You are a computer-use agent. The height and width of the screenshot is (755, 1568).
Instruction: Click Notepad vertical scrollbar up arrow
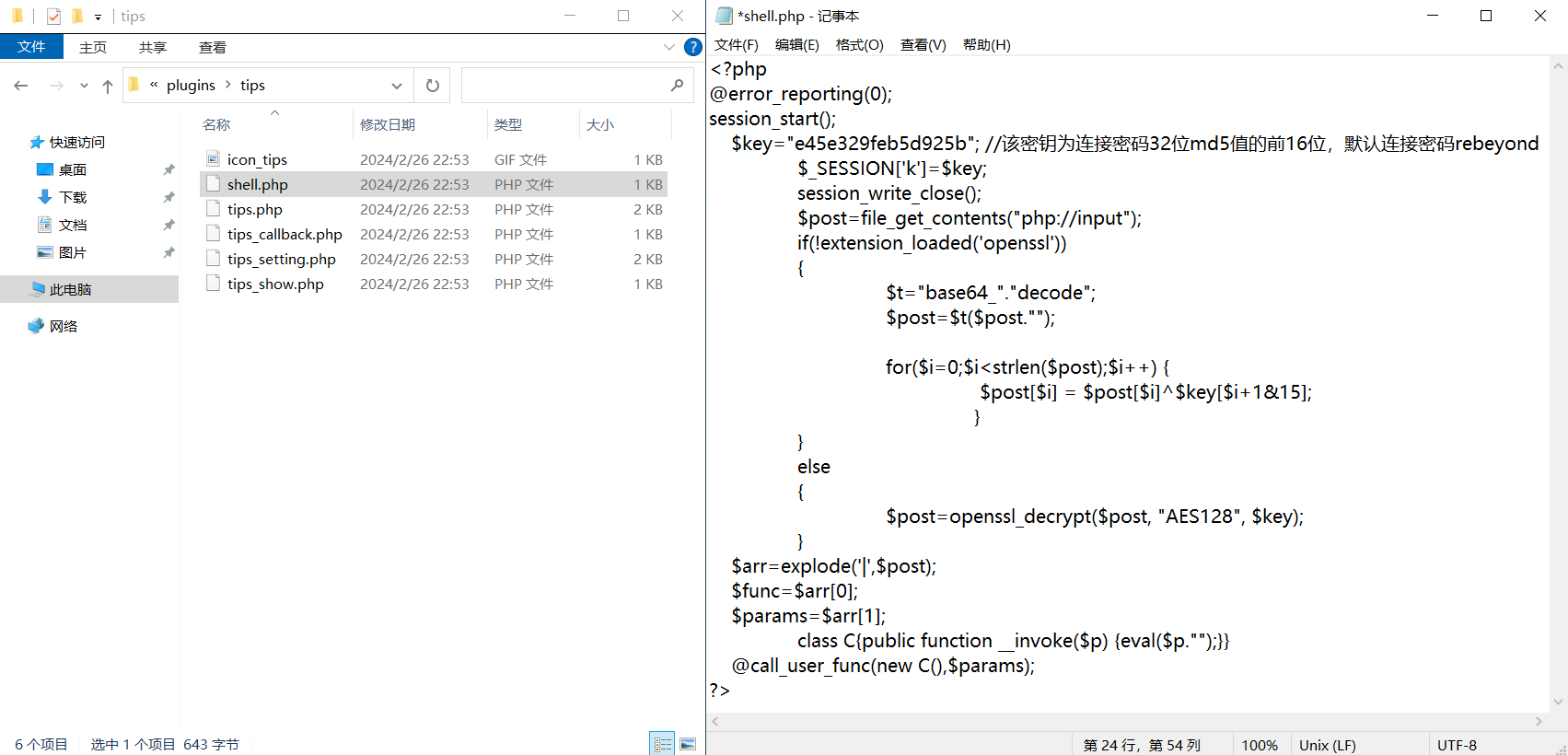[x=1559, y=65]
